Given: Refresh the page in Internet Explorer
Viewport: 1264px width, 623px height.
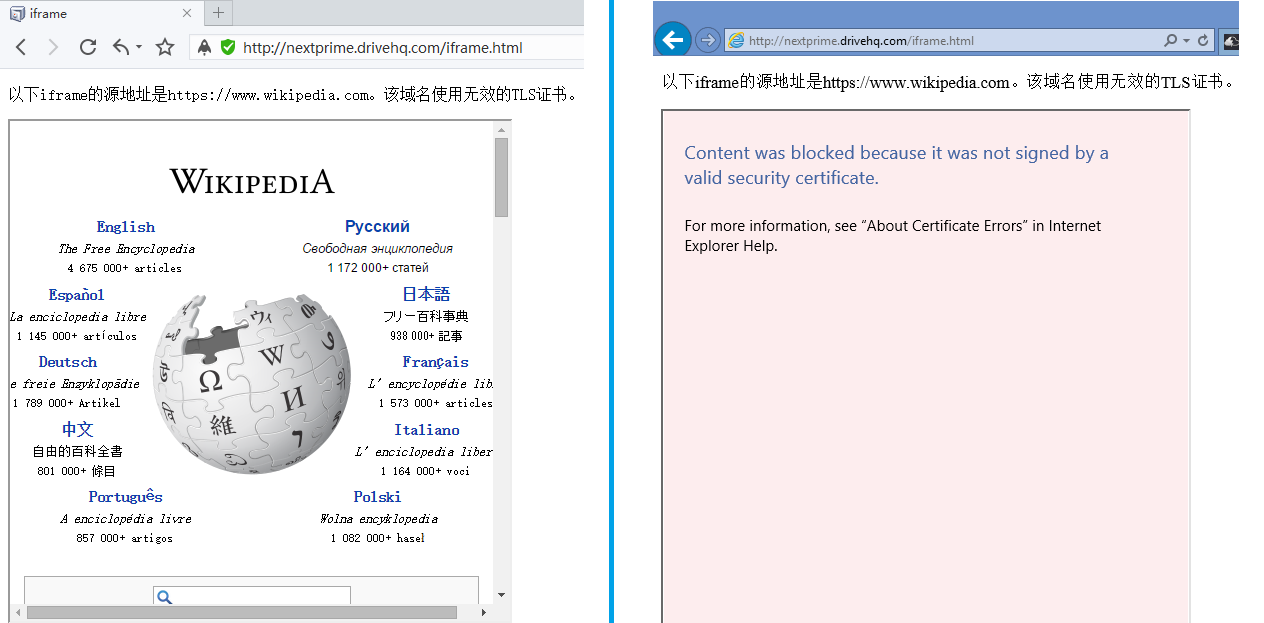Looking at the screenshot, I should [1203, 41].
